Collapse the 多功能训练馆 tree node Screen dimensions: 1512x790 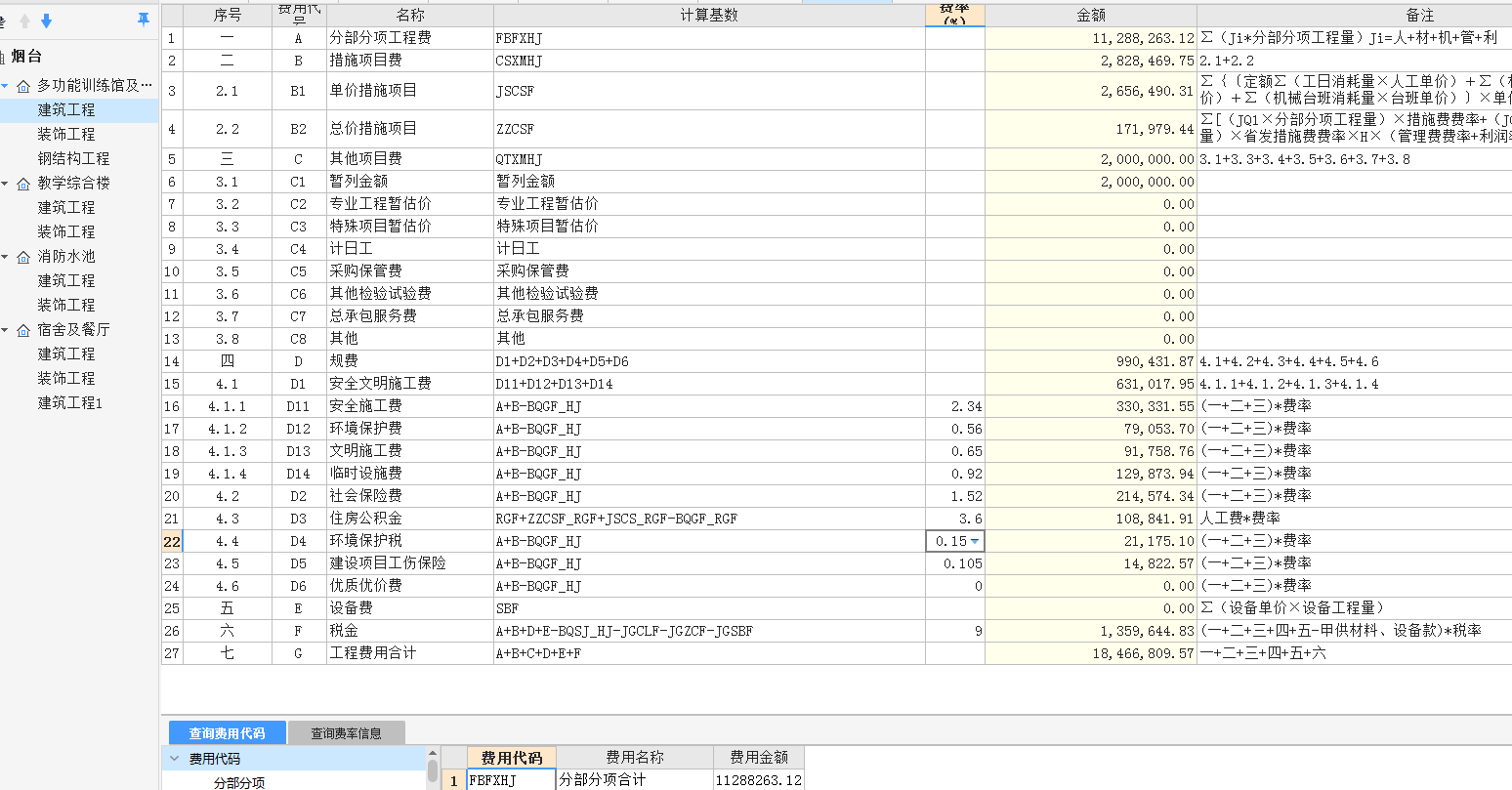[5, 86]
